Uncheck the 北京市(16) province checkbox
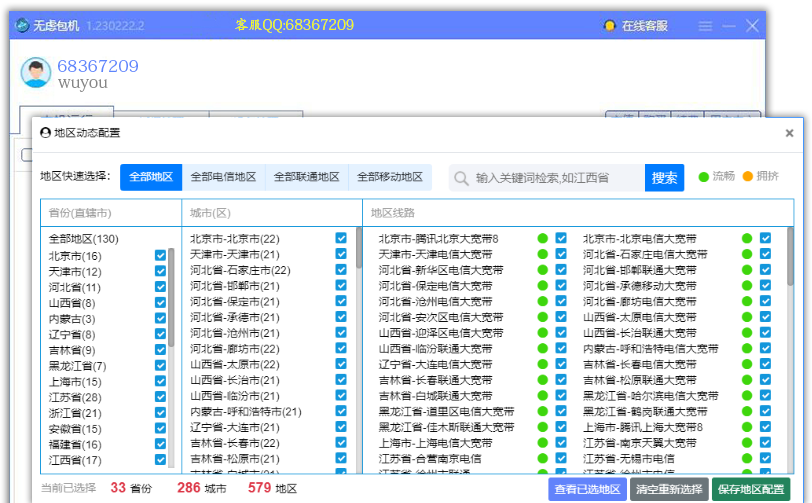 click(161, 256)
